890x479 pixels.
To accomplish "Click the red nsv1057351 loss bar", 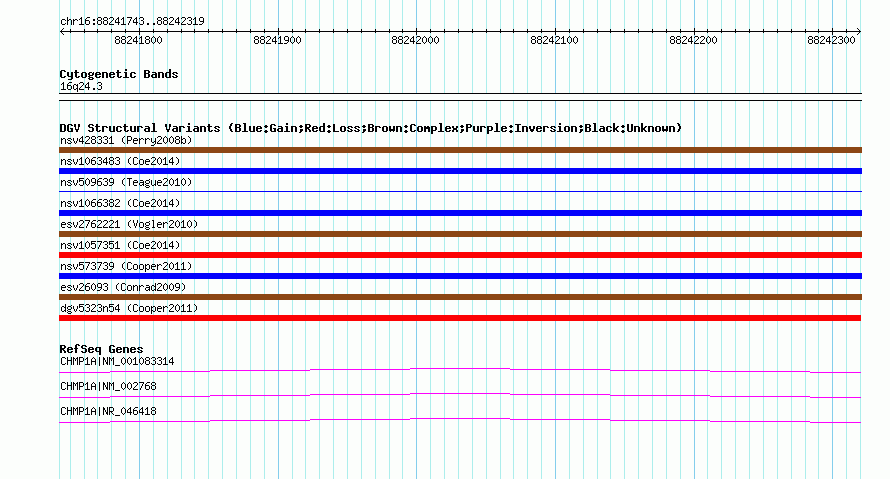I will tap(460, 255).
